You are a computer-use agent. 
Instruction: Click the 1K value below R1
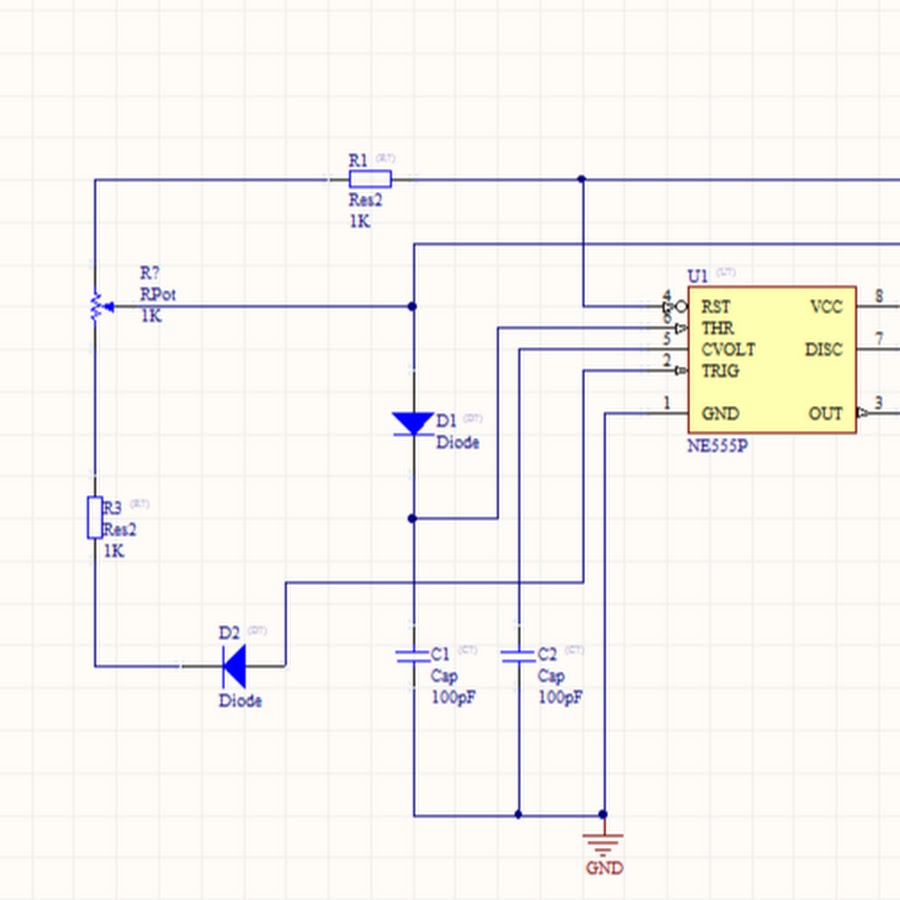tap(359, 222)
